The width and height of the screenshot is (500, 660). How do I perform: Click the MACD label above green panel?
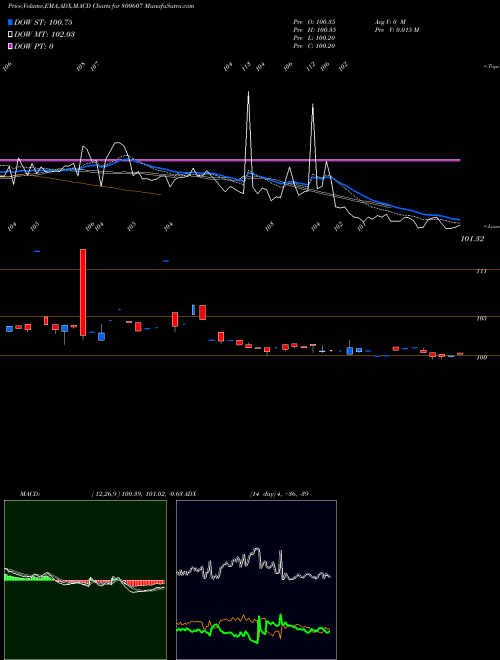click(x=30, y=494)
